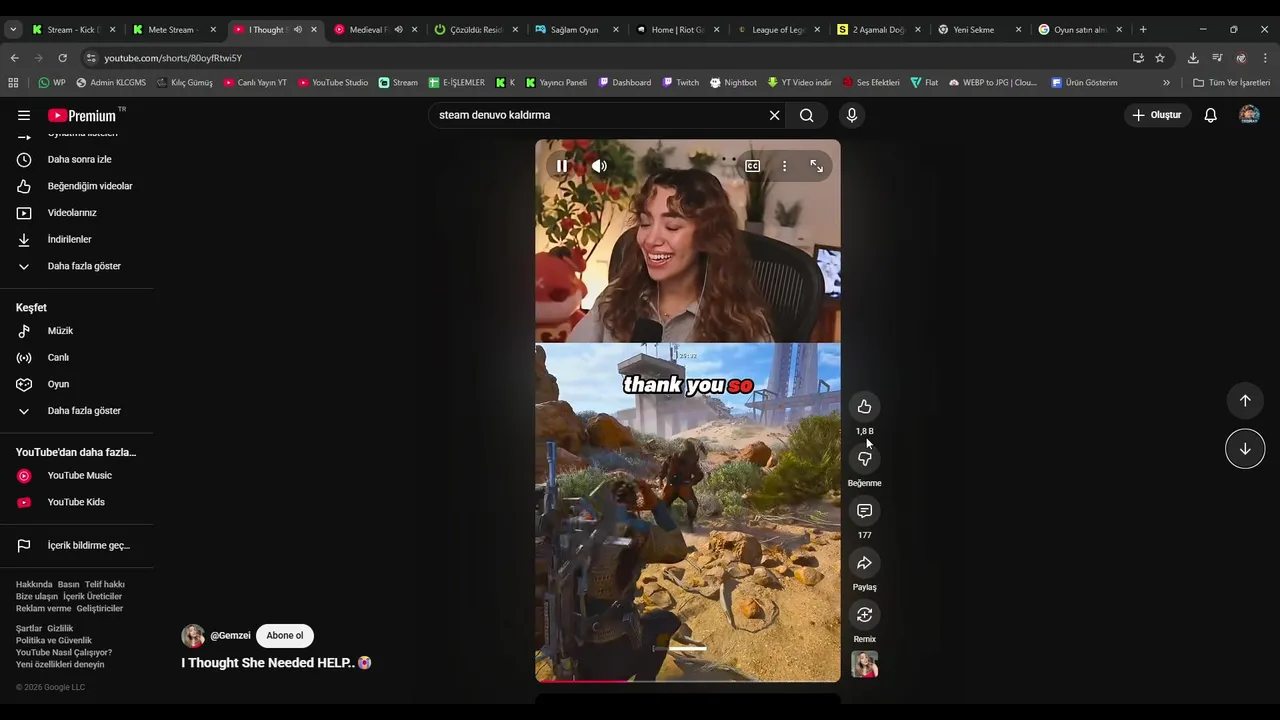This screenshot has width=1280, height=720.
Task: Share the Short via Paylaş
Action: (864, 563)
